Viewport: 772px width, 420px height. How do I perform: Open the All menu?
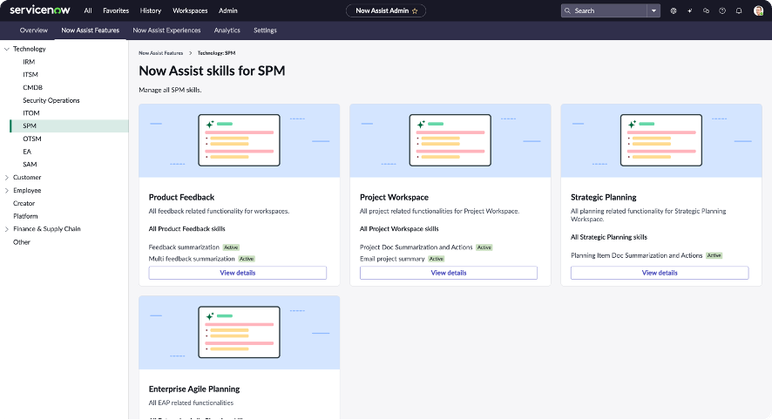click(88, 10)
